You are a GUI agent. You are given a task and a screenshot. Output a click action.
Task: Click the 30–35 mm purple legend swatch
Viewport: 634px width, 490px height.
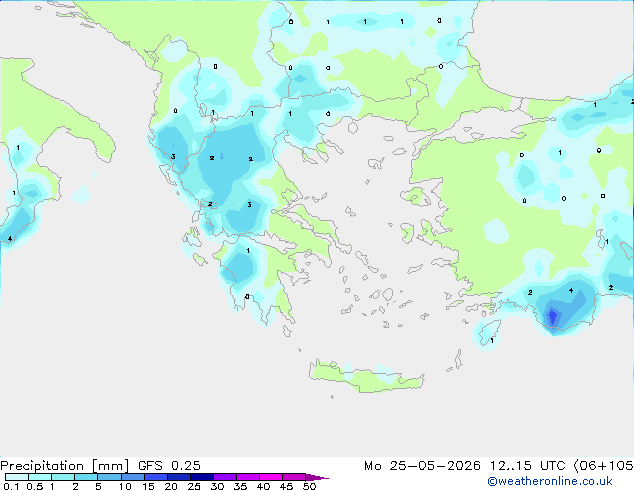pos(225,477)
